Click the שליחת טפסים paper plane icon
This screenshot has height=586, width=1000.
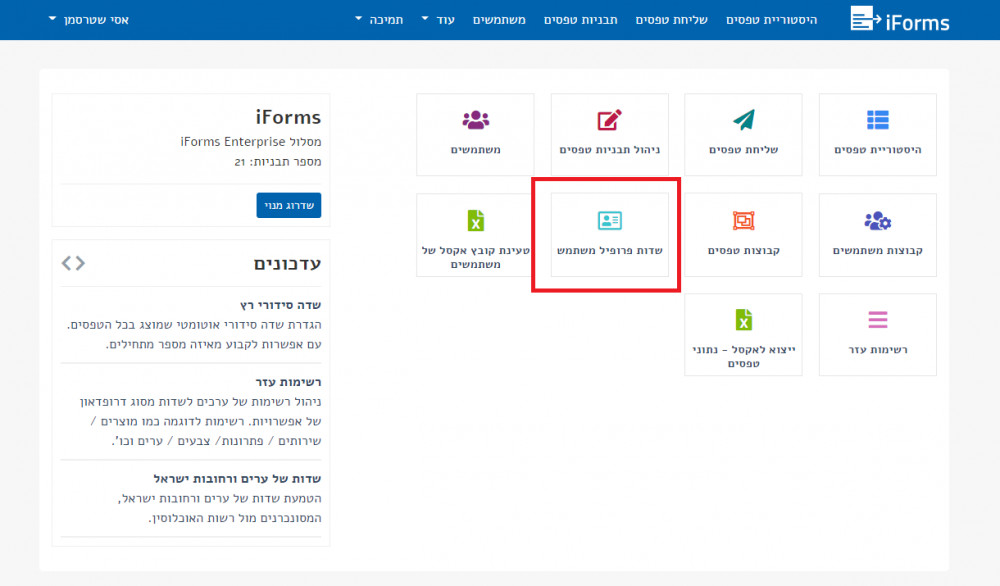[x=744, y=120]
